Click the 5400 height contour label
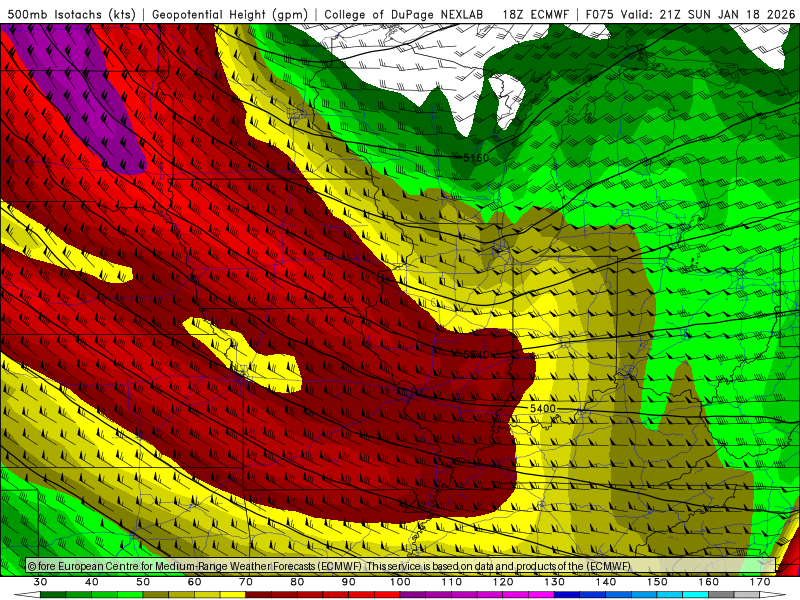This screenshot has width=800, height=600. pyautogui.click(x=542, y=408)
